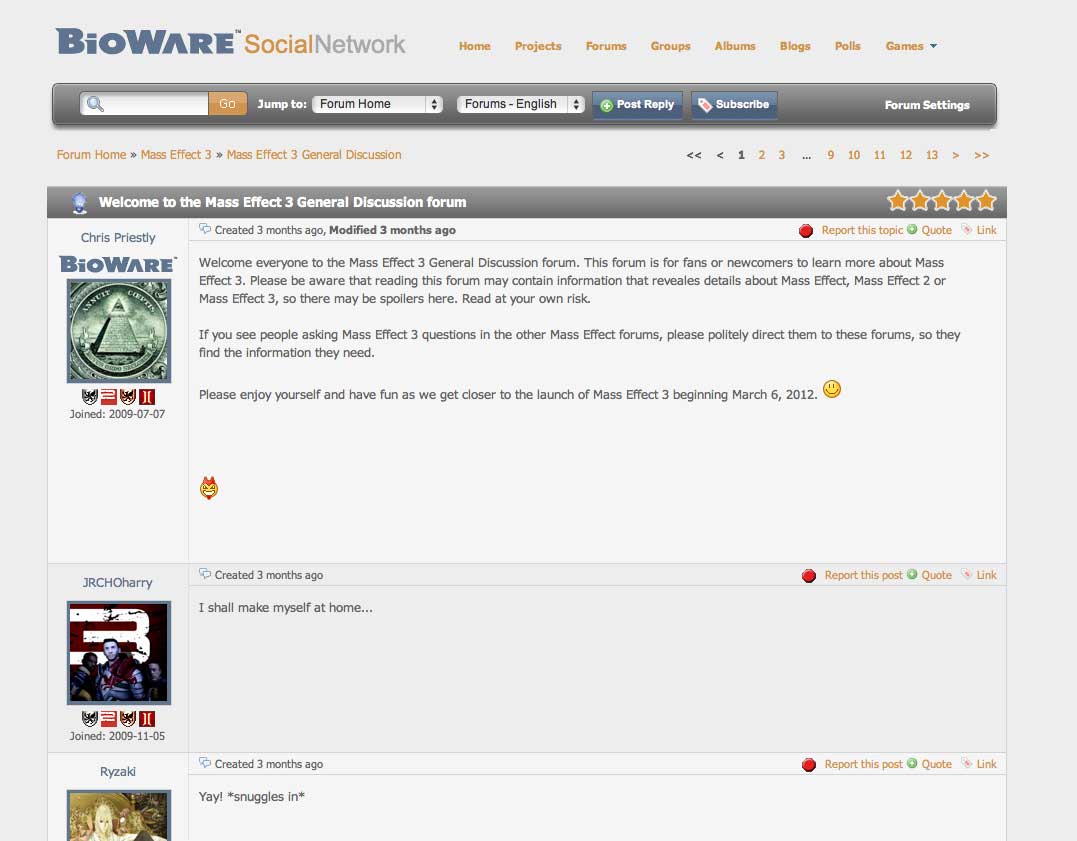Click speech bubble icon on JRCHOharry's post
The width and height of the screenshot is (1077, 841).
tap(205, 574)
